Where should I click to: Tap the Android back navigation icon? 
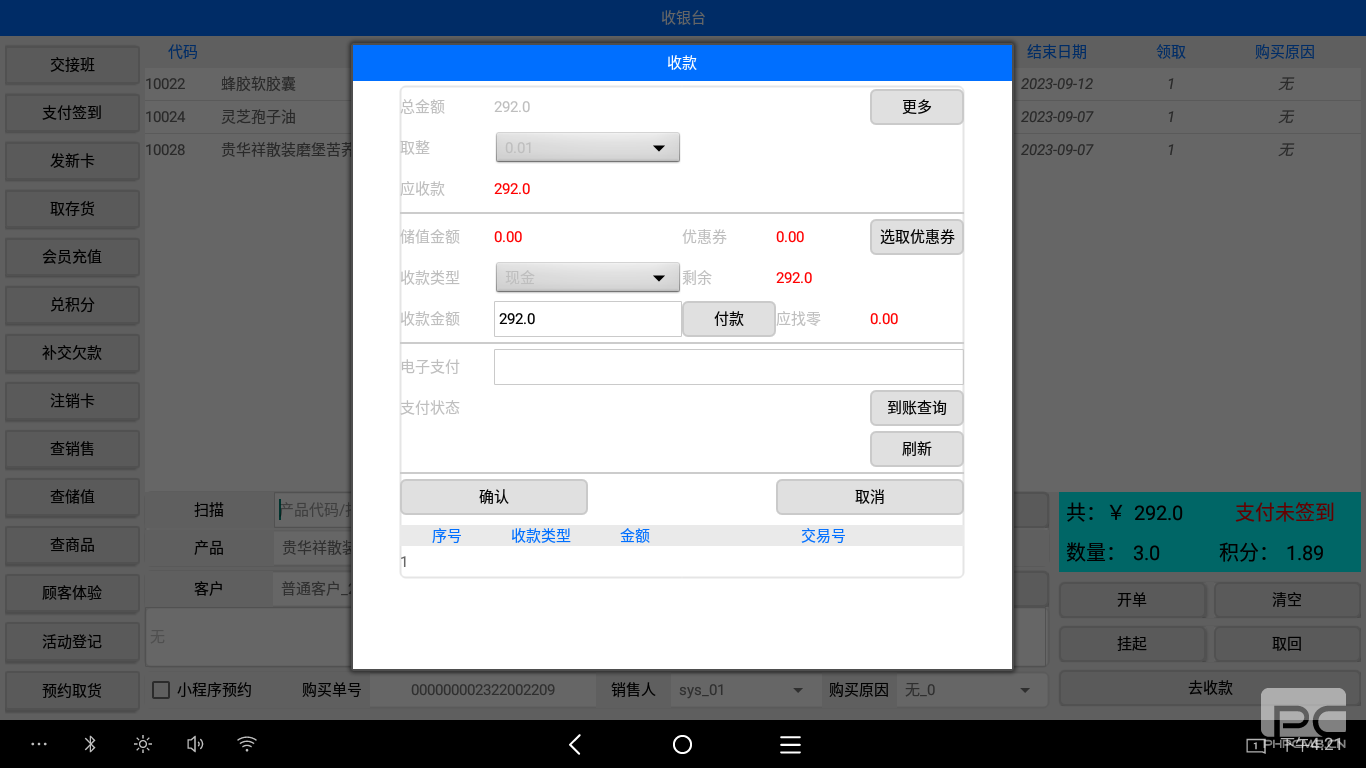(575, 744)
